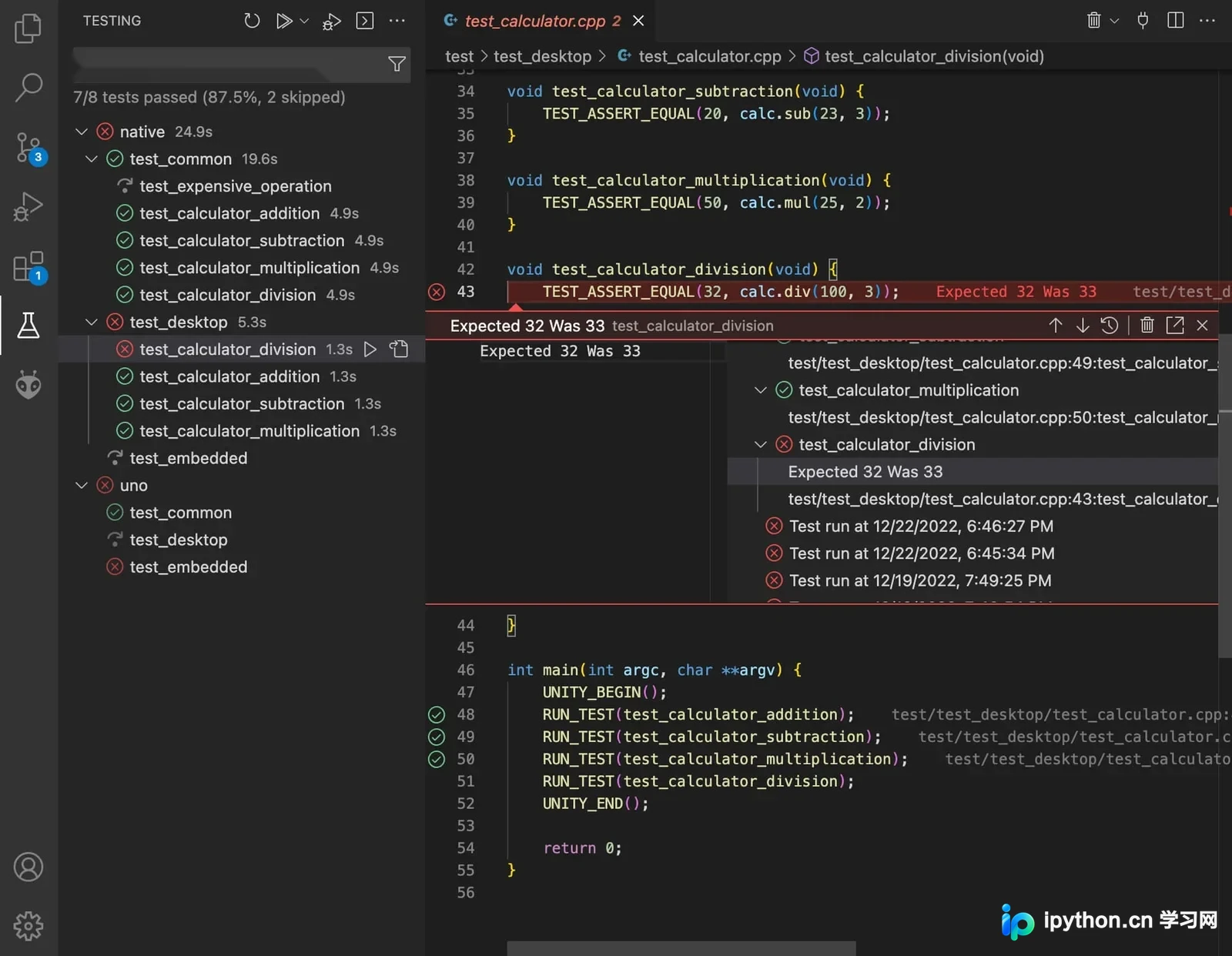Run all tests button
The height and width of the screenshot is (956, 1232).
coord(284,21)
